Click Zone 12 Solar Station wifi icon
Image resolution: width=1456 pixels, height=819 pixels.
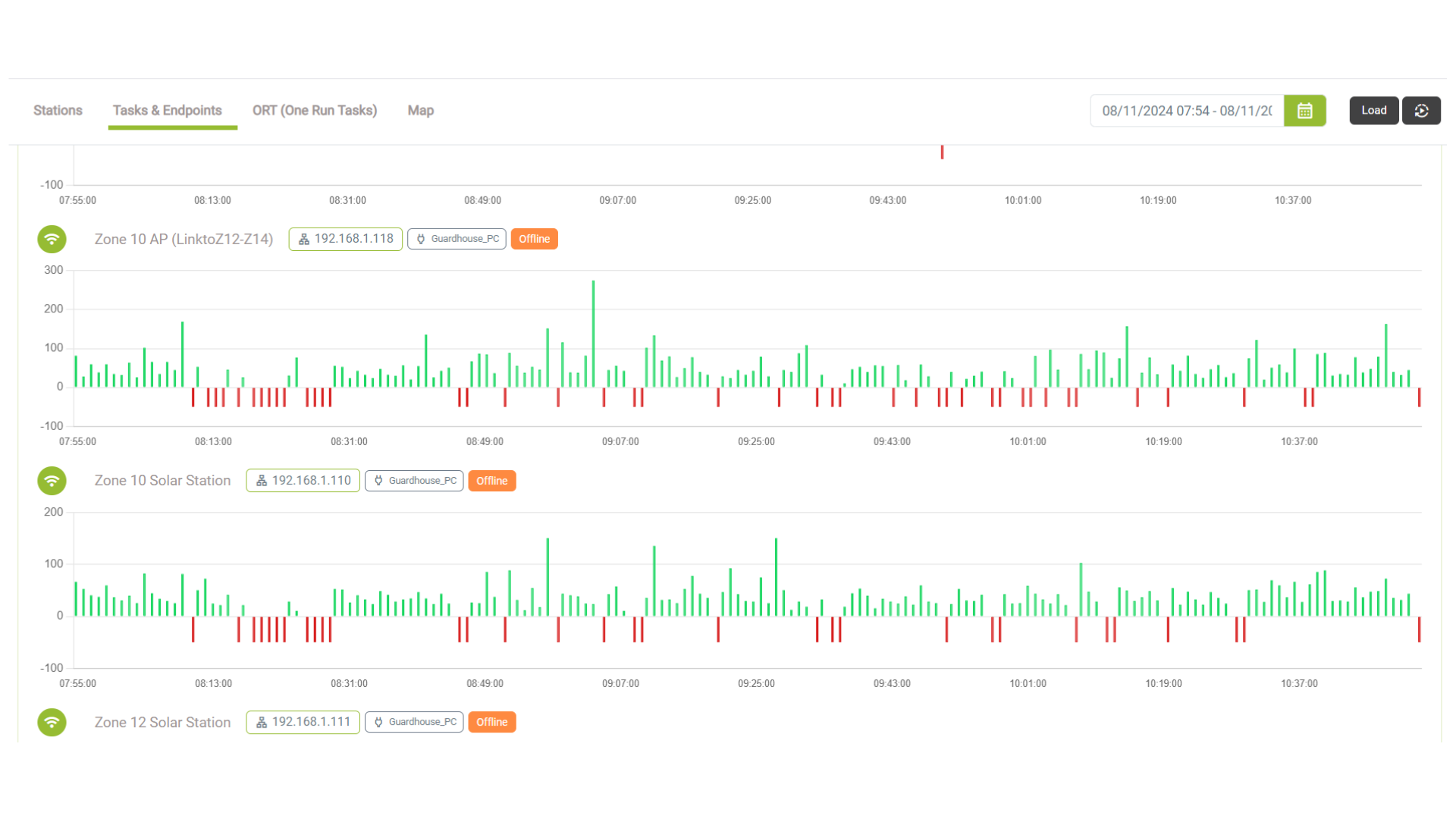(x=52, y=722)
